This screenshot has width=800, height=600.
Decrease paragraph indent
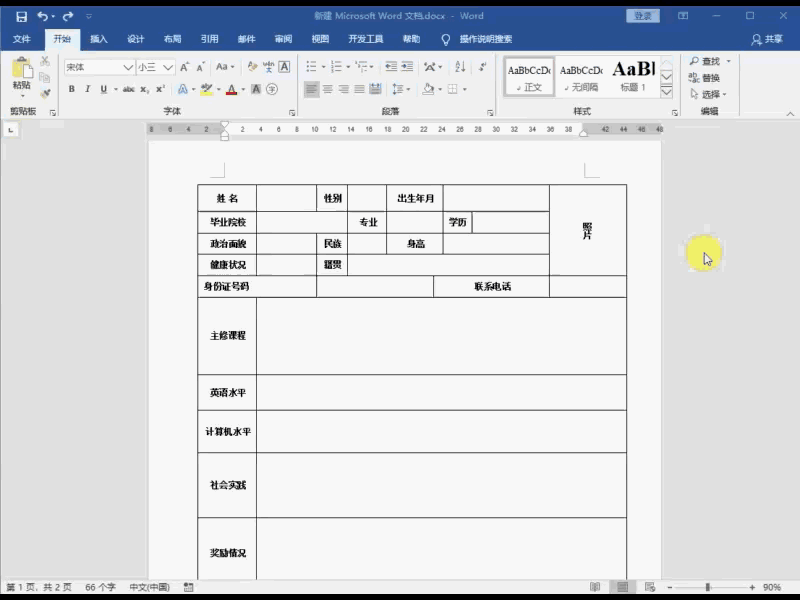tap(391, 66)
